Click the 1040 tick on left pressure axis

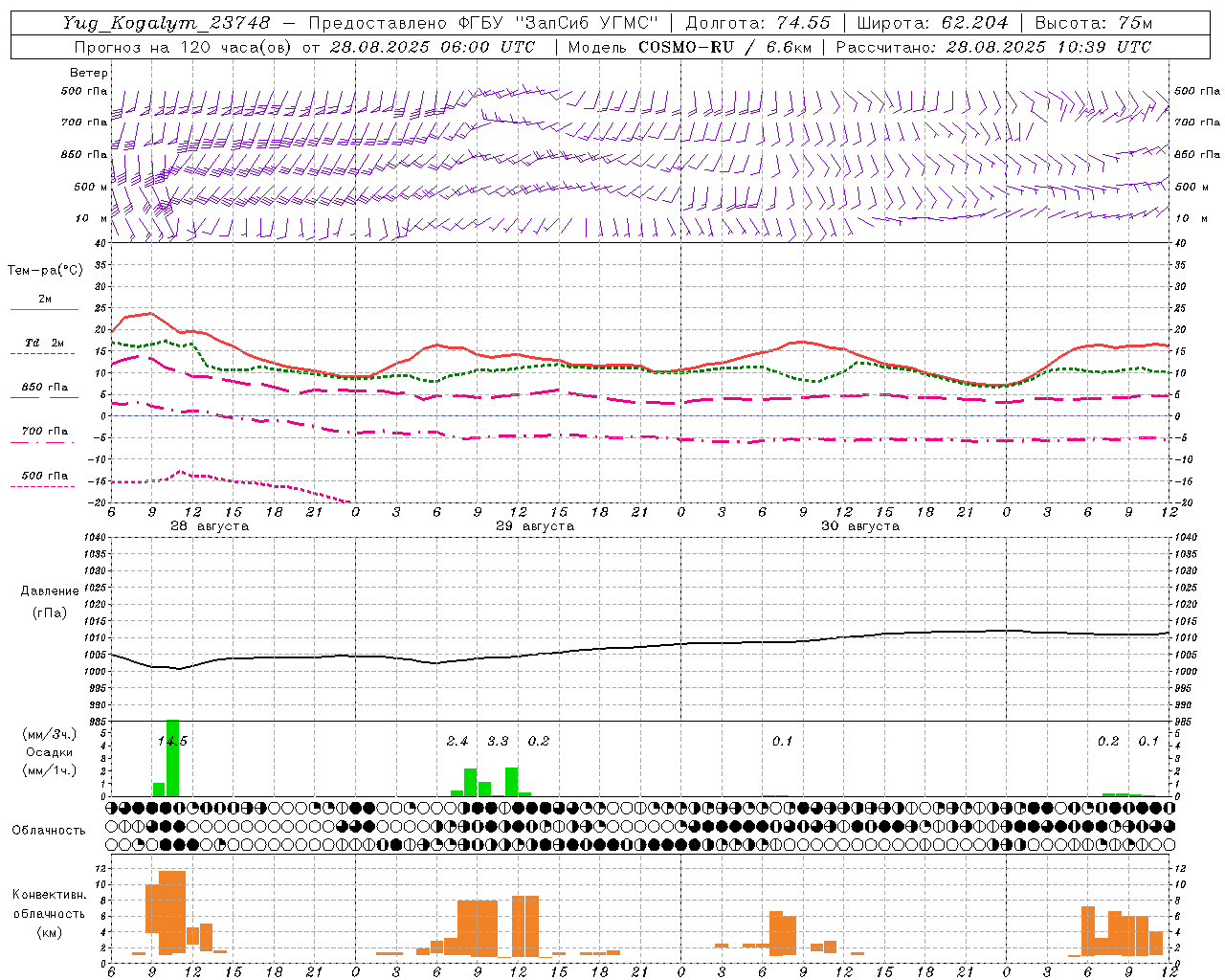pyautogui.click(x=96, y=537)
